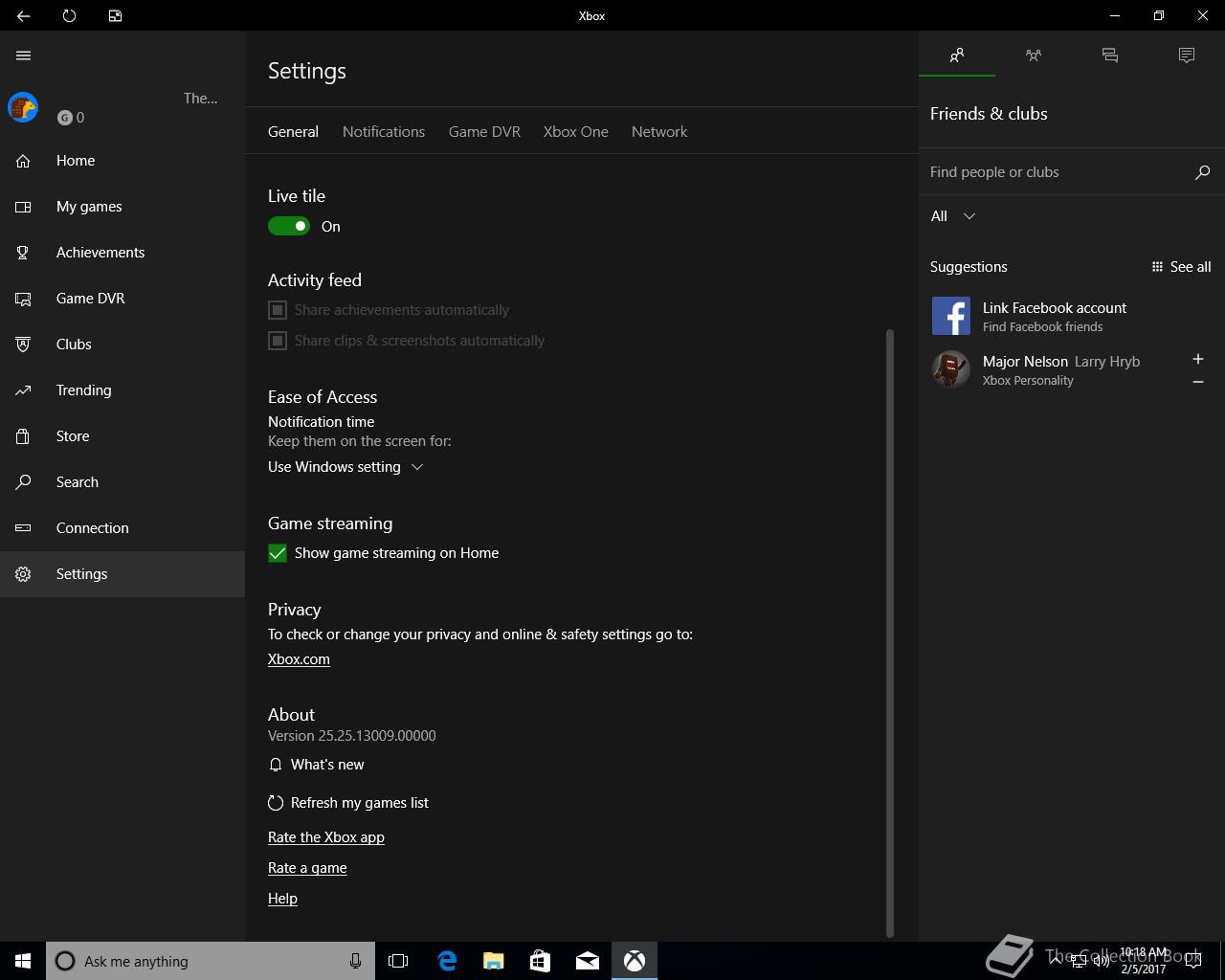Click Cortana Ask me anything box
The width and height of the screenshot is (1225, 980).
tap(211, 961)
